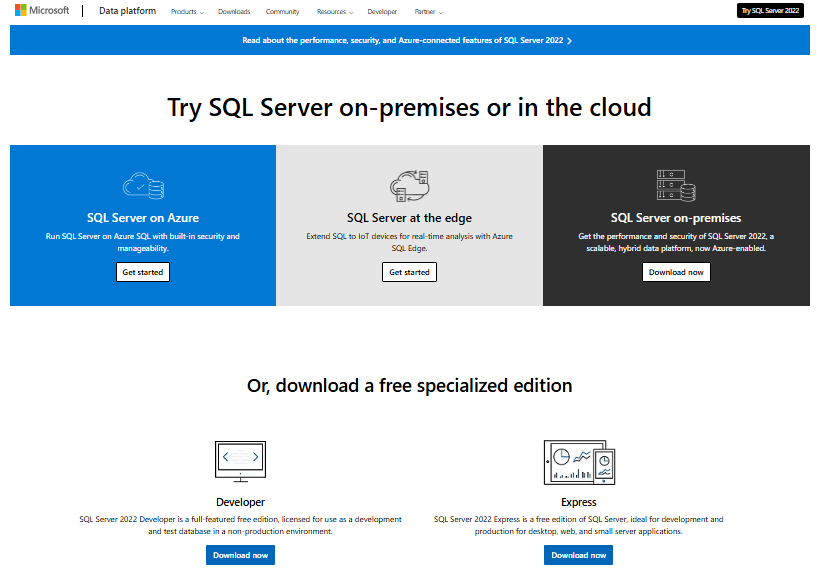Click the Data platform link
Screen dimensions: 816x575
127,11
